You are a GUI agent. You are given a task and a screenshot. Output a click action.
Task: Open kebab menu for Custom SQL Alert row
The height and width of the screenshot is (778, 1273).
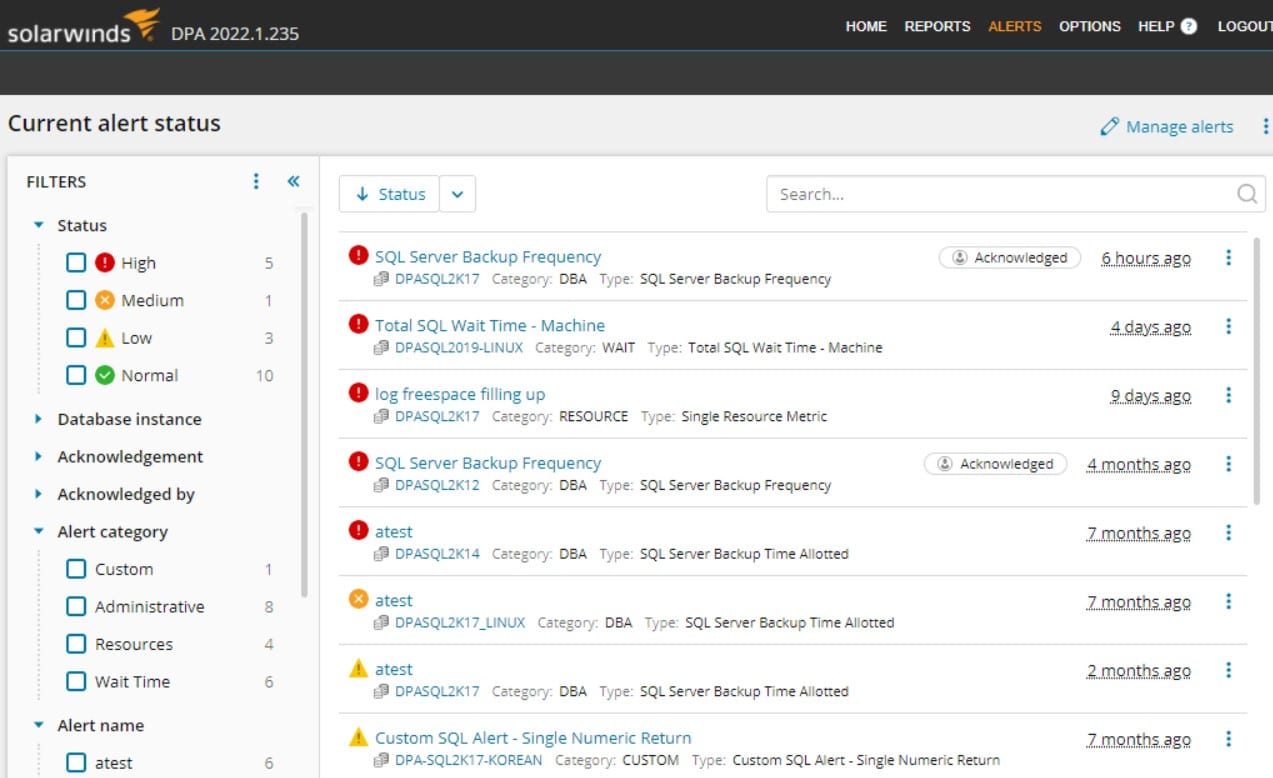pyautogui.click(x=1228, y=740)
